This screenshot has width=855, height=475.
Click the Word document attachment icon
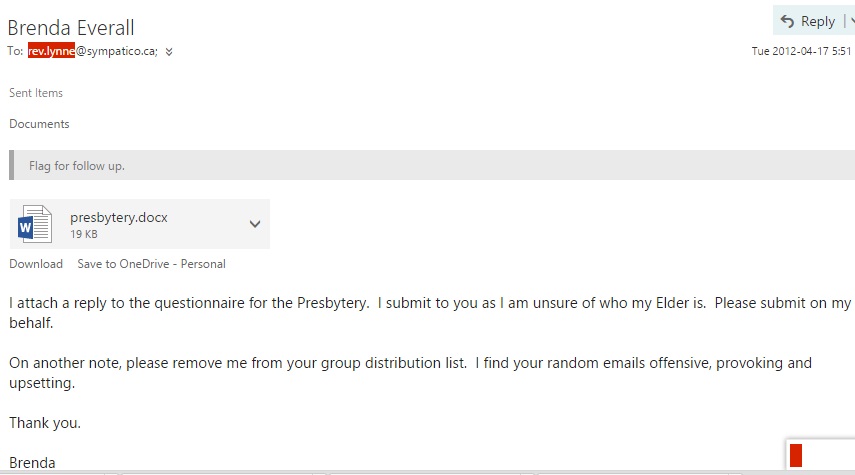tap(35, 224)
